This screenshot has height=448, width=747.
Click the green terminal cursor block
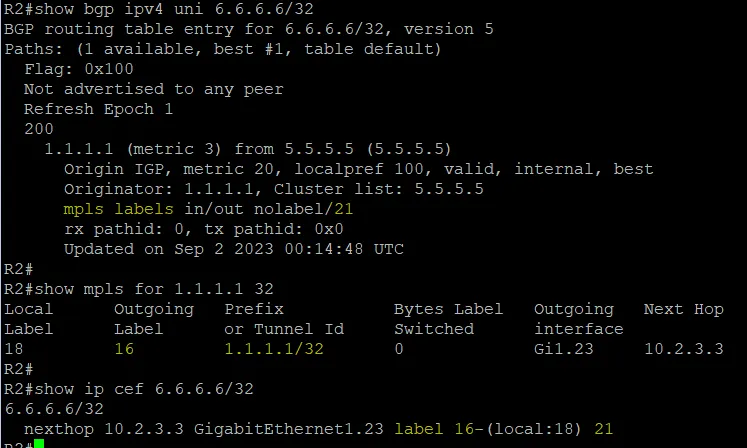coord(39,444)
